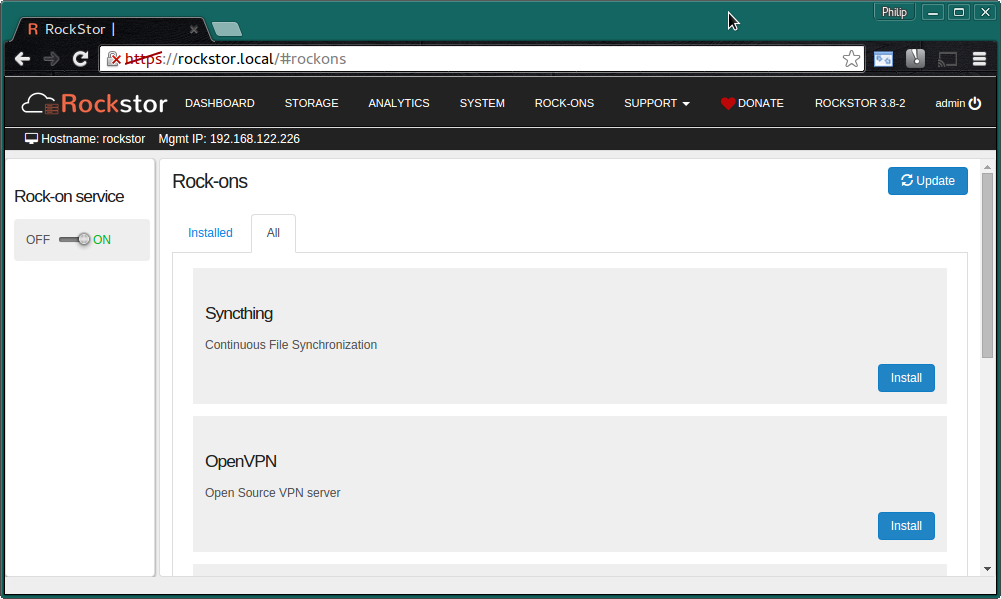Open the Chrome hamburger menu
Viewport: 1001px width, 599px height.
tap(979, 59)
